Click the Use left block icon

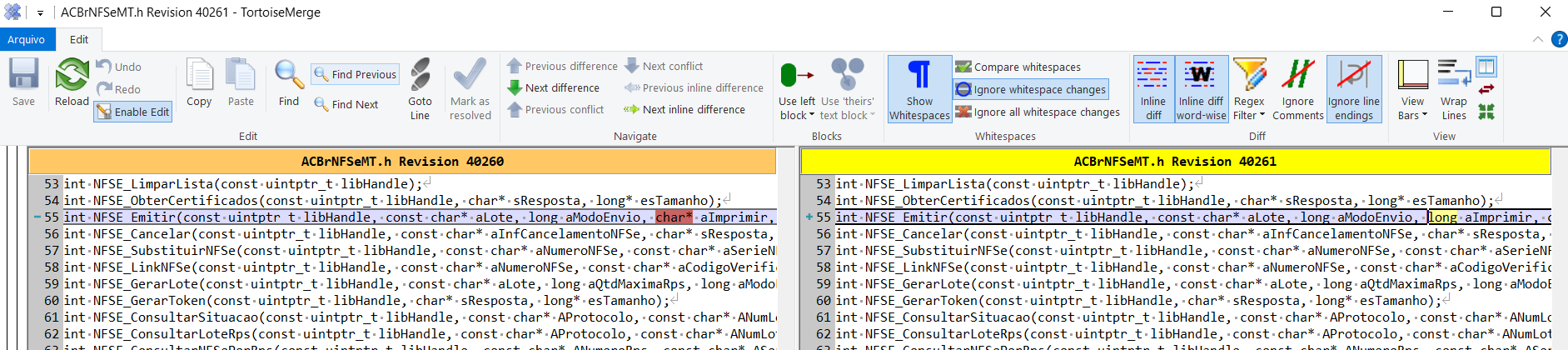tap(797, 75)
